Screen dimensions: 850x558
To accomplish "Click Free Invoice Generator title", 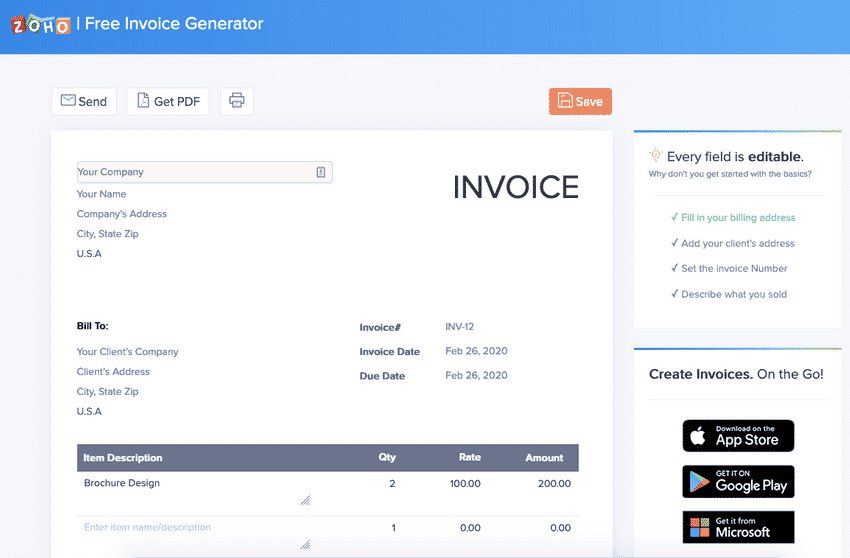I will (x=174, y=23).
